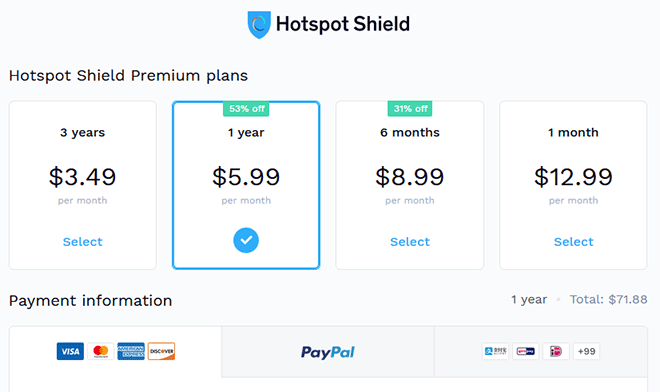Viewport: 660px width, 392px height.
Task: Open the credit card payment tab
Action: click(x=116, y=352)
